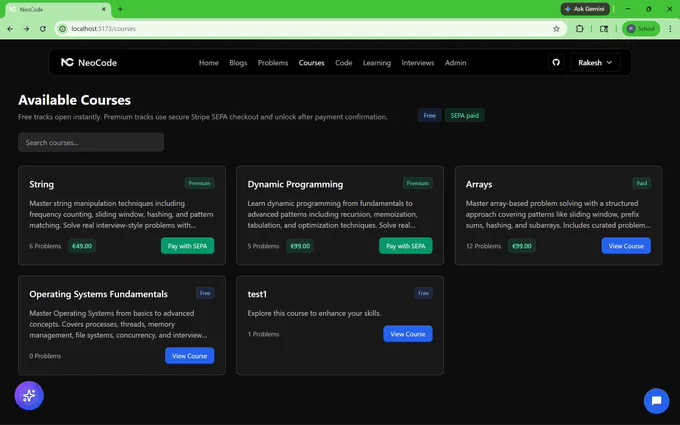Click the site information icon in address bar
Image resolution: width=680 pixels, height=425 pixels.
pyautogui.click(x=62, y=29)
